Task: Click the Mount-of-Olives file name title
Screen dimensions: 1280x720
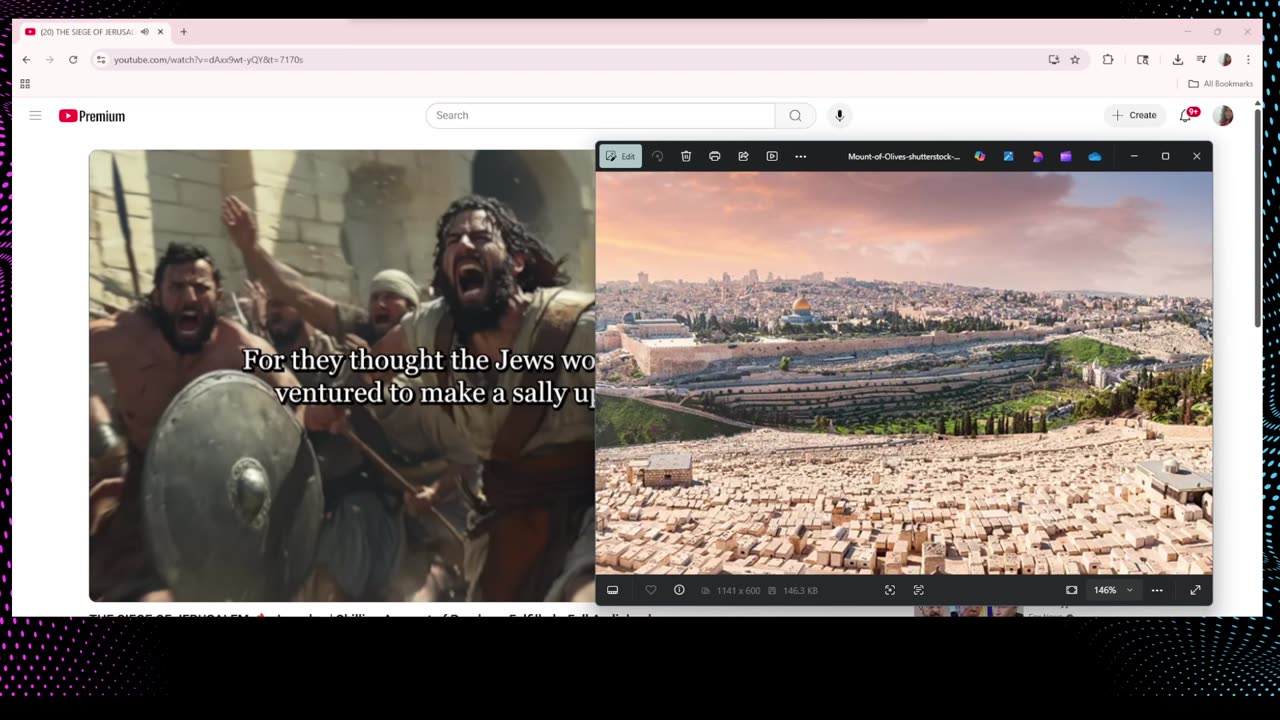Action: 904,156
